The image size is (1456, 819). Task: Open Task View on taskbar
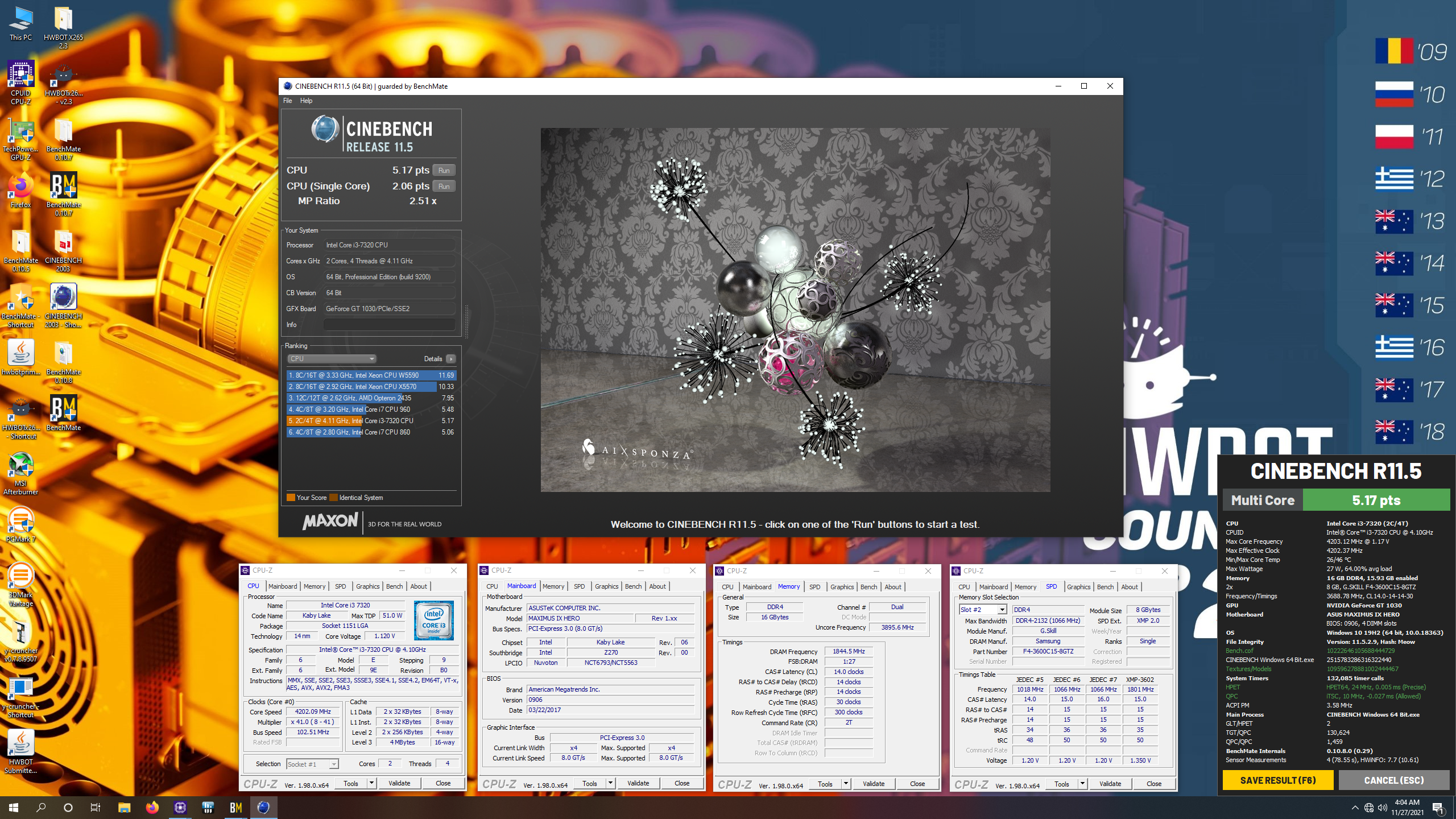tap(96, 807)
